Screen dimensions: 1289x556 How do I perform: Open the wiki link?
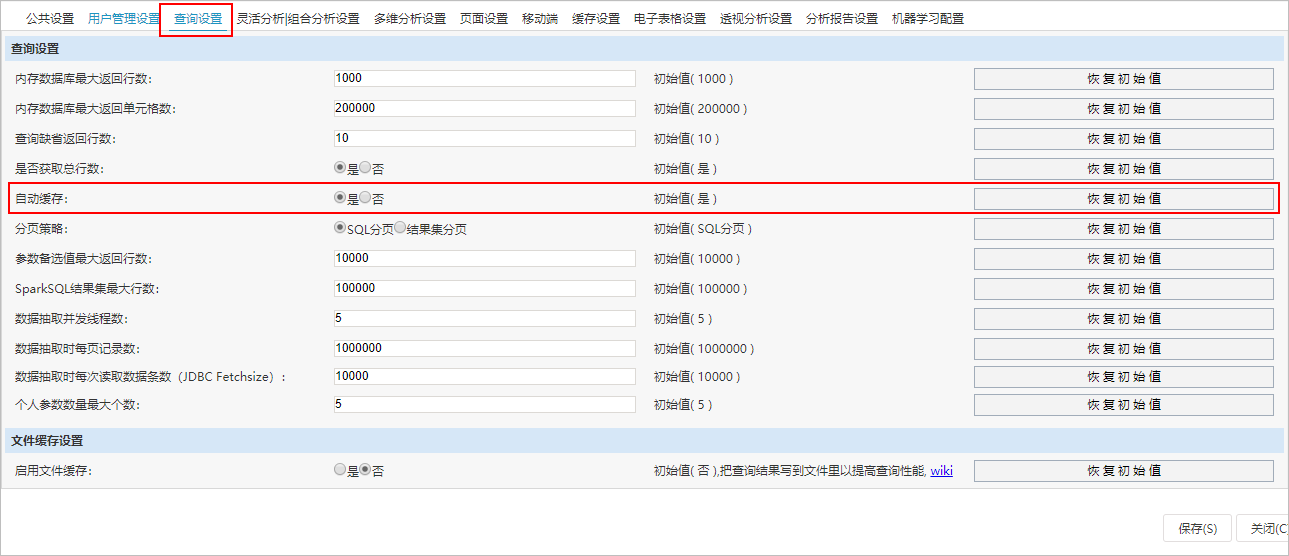(x=941, y=471)
